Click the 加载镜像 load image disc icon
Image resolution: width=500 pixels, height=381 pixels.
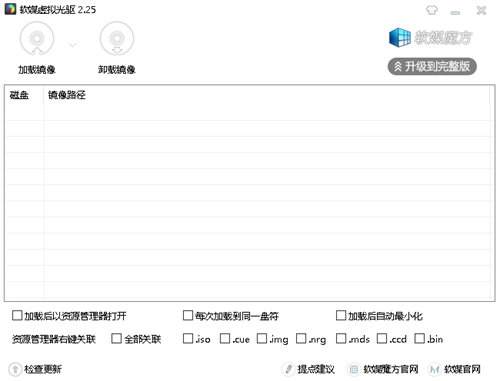37,39
